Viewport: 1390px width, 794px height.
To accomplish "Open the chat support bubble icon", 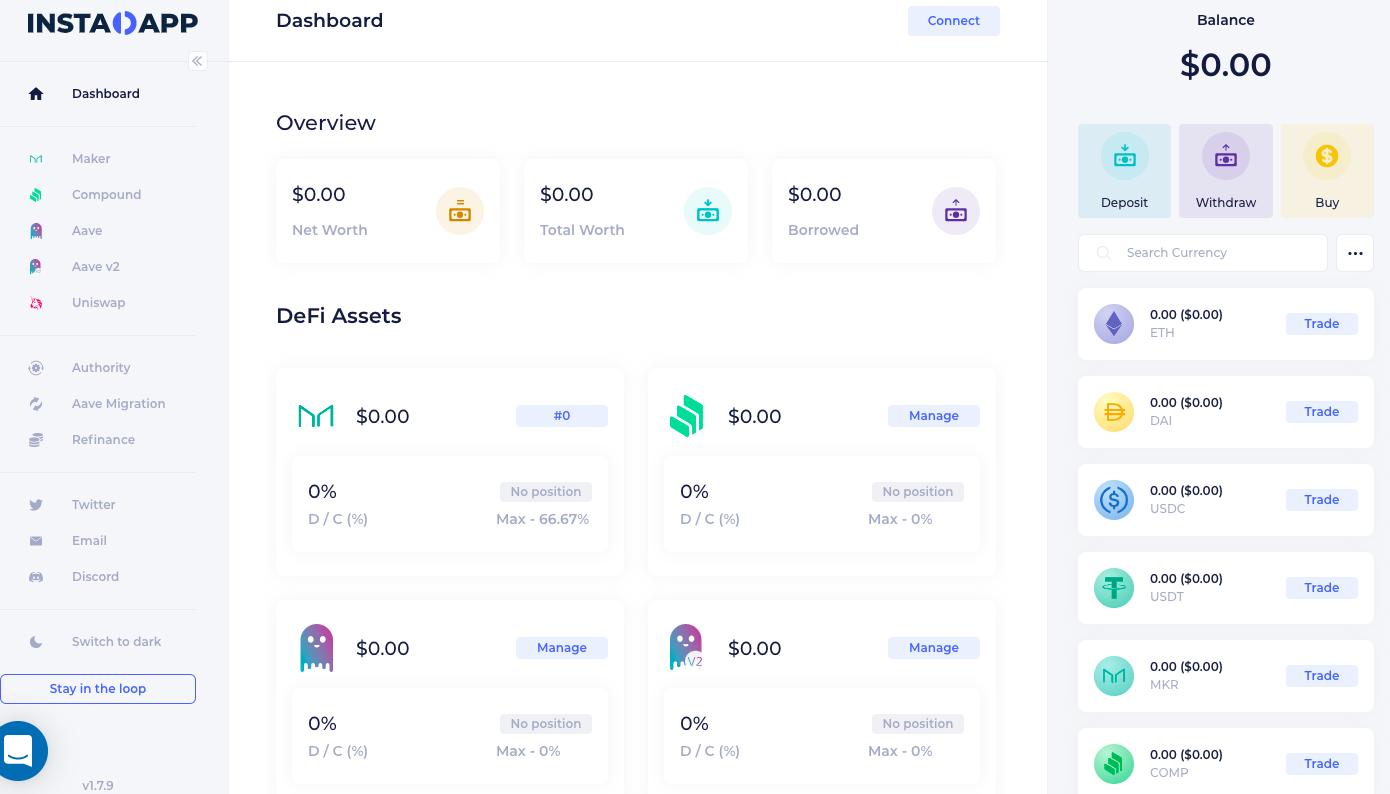I will [20, 750].
